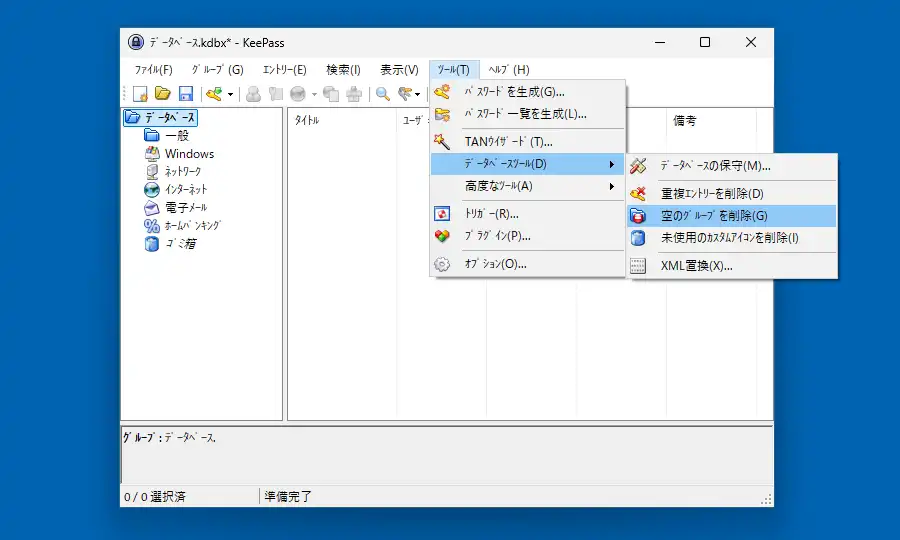This screenshot has height=540, width=900.
Task: Click the password generator key icon
Action: click(x=443, y=92)
